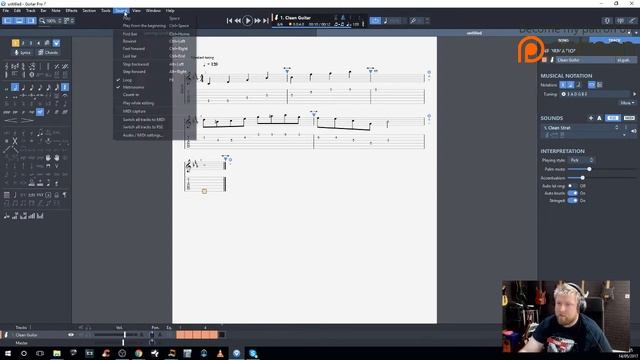Viewport: 640px width, 360px height.
Task: Open the File menu
Action: pyautogui.click(x=6, y=11)
